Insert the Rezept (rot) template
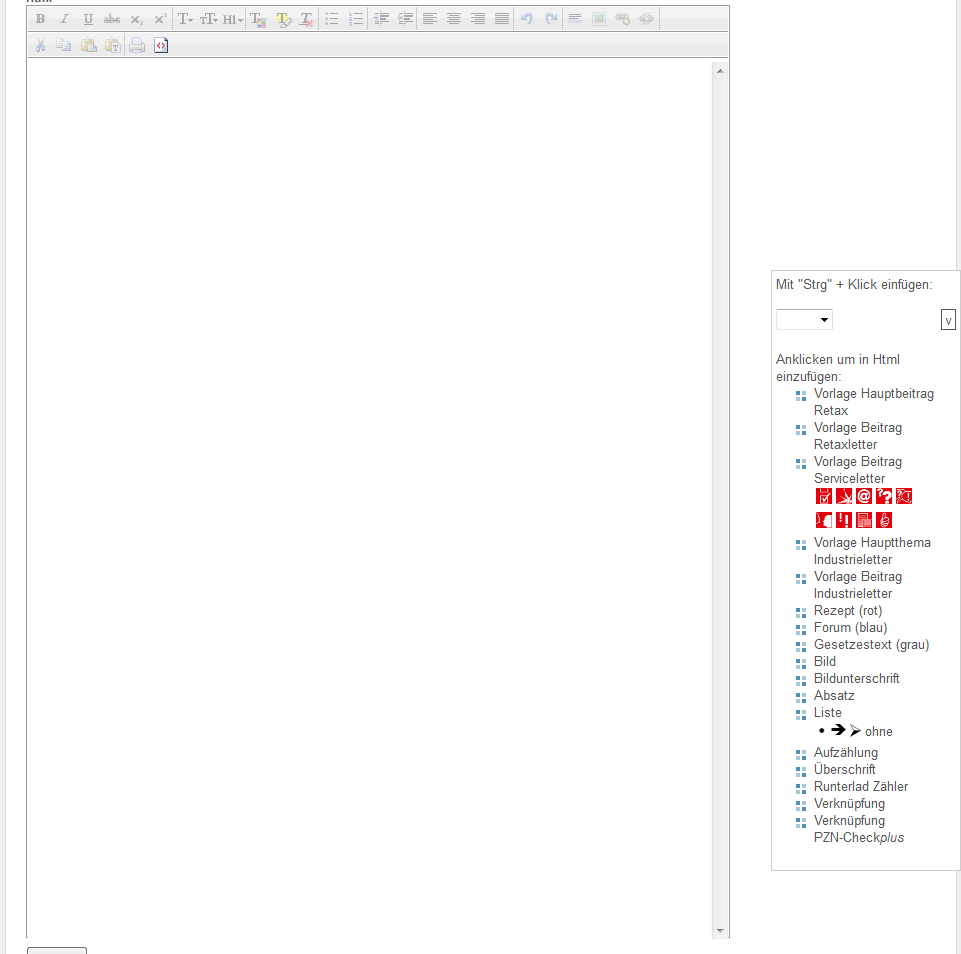This screenshot has height=954, width=961. click(x=847, y=611)
